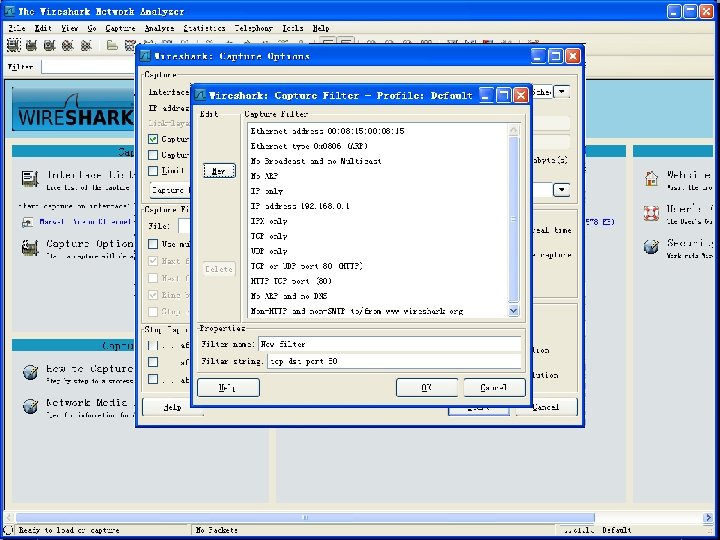
Task: Open the capture filter history dropdown arrow
Action: point(561,190)
